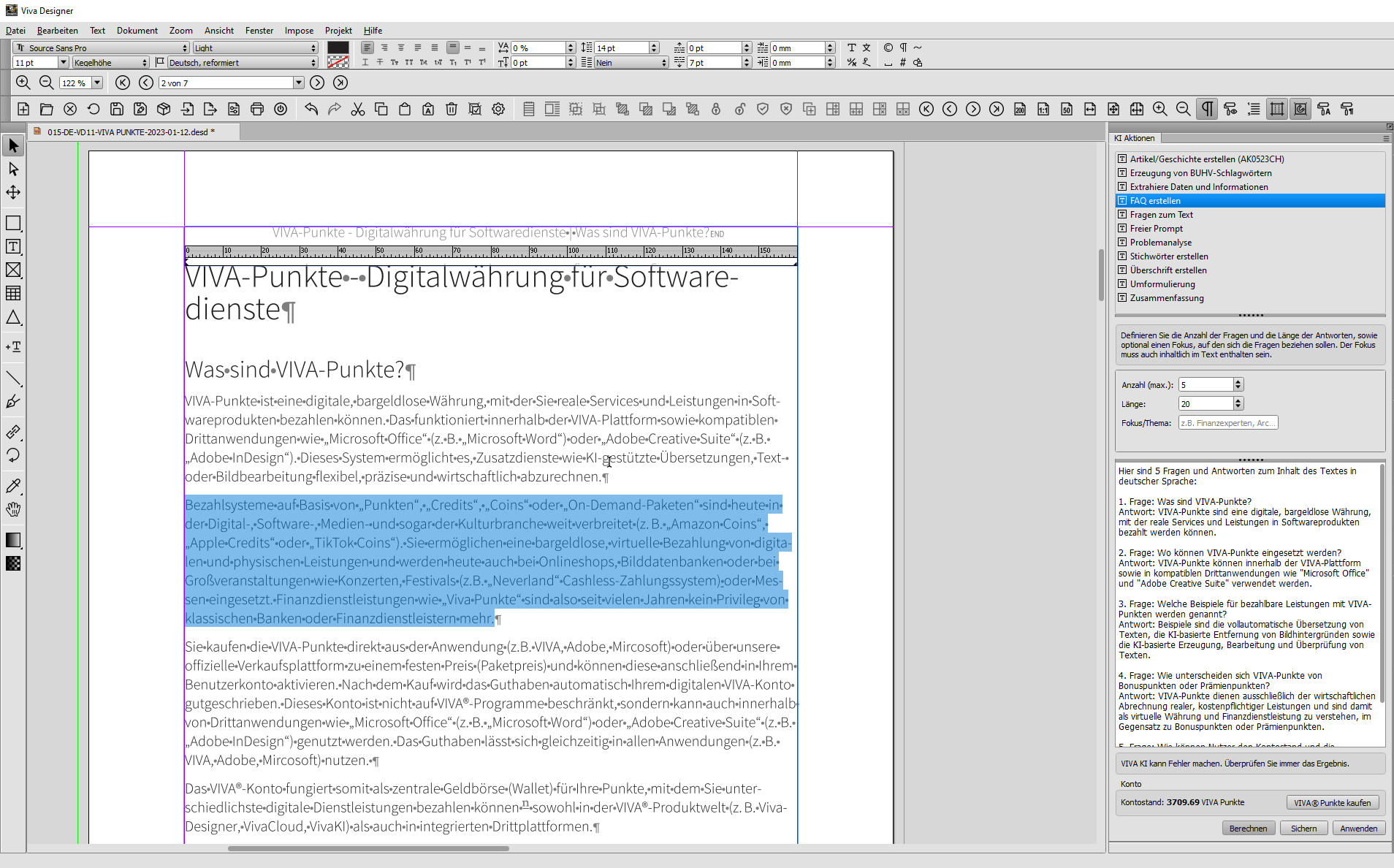Pick the Eyedropper tool
The height and width of the screenshot is (868, 1394).
(x=13, y=486)
